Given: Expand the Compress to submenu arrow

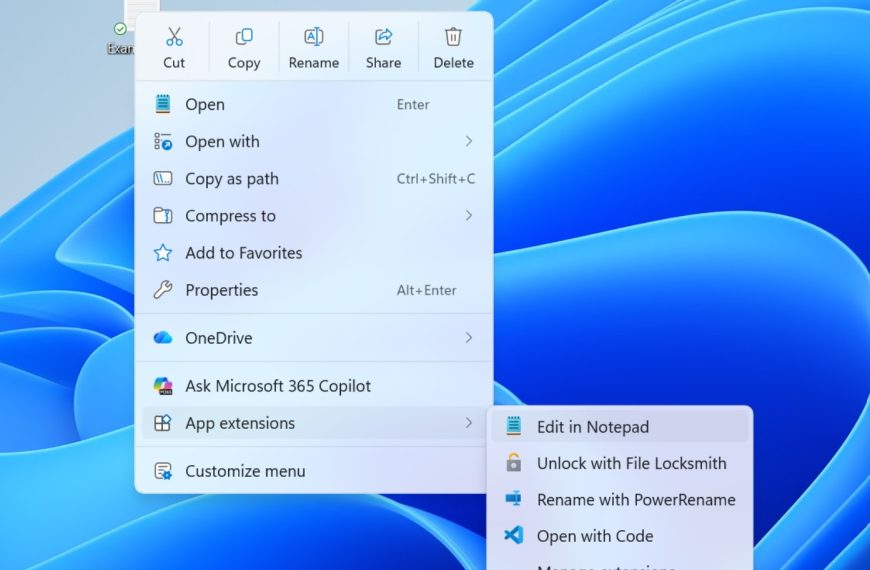Looking at the screenshot, I should pyautogui.click(x=469, y=215).
